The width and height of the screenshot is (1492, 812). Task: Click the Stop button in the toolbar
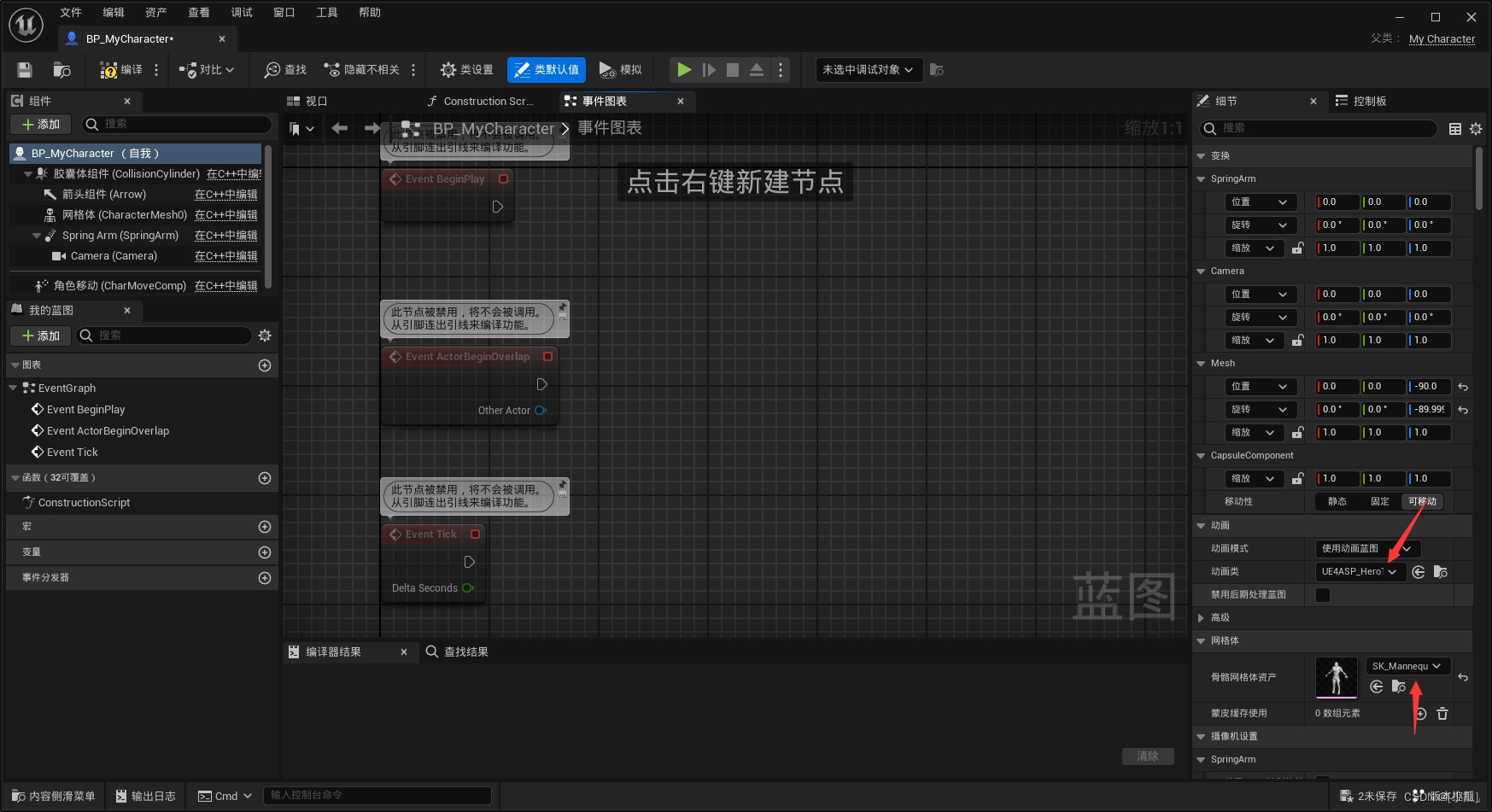(733, 70)
